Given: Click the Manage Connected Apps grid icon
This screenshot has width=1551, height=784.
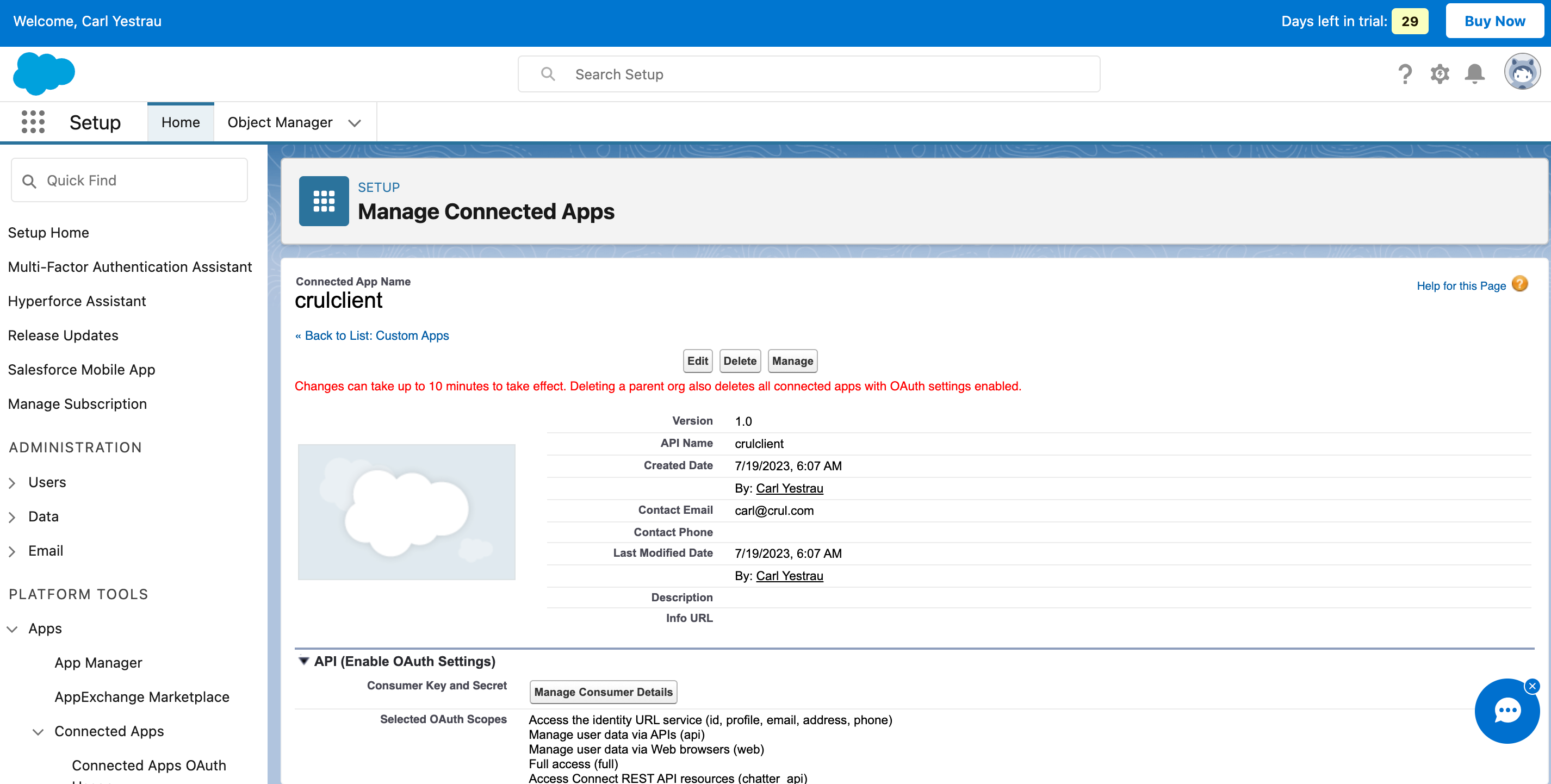Looking at the screenshot, I should 324,201.
